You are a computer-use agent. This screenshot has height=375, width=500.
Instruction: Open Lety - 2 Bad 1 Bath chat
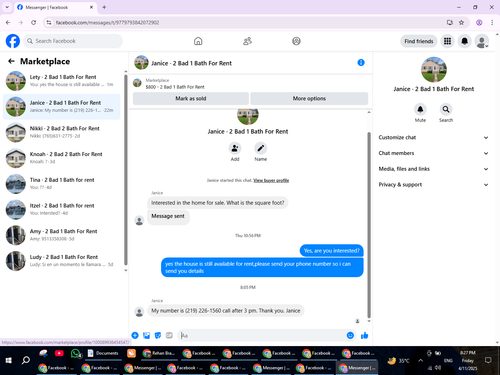click(x=62, y=81)
